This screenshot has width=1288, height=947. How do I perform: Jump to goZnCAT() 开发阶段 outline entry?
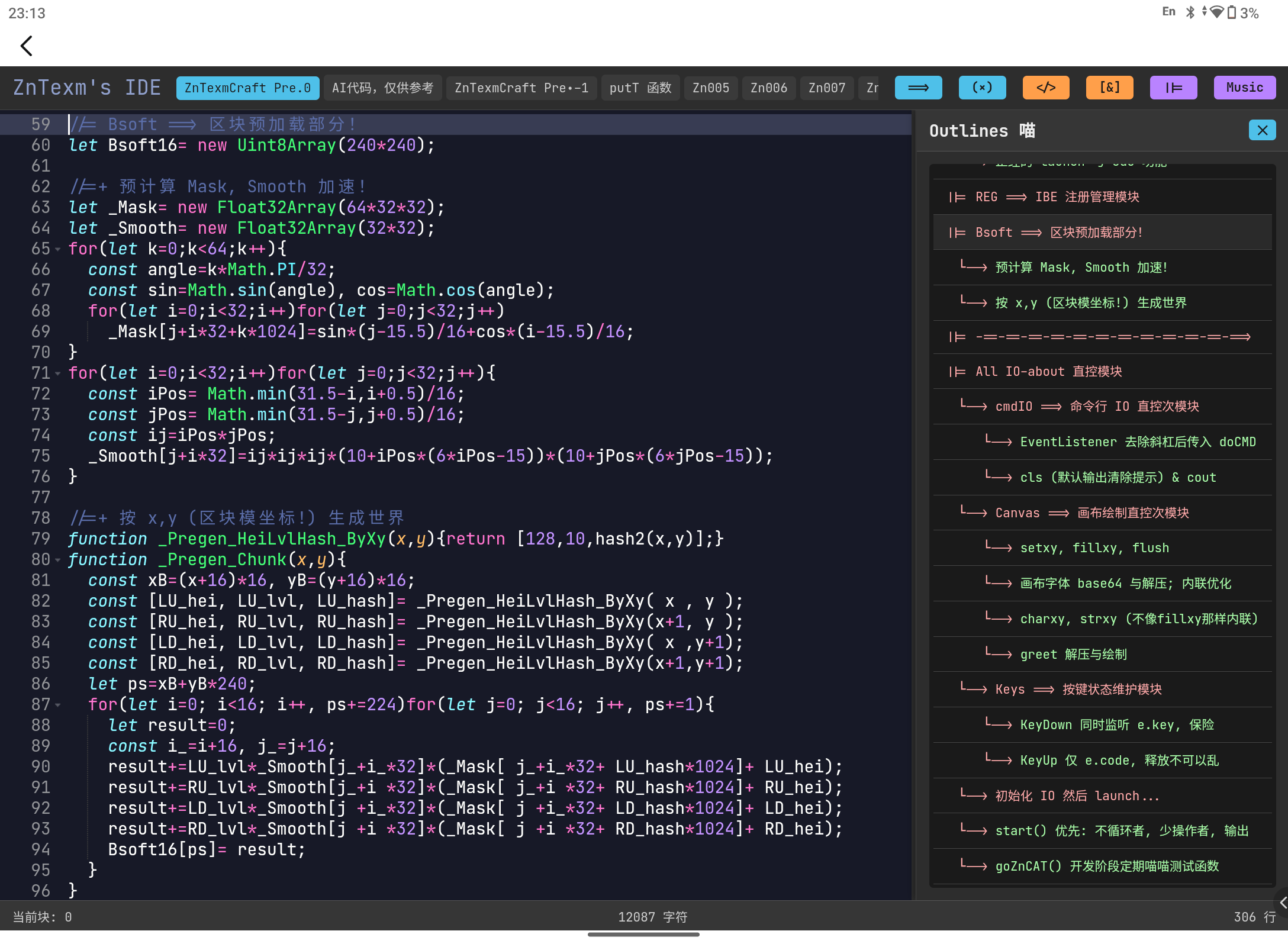[x=1102, y=867]
